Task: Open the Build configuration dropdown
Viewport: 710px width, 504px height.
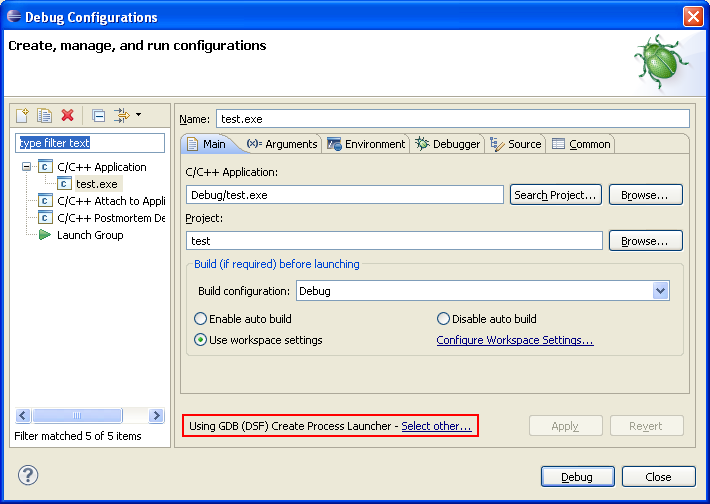Action: 661,291
